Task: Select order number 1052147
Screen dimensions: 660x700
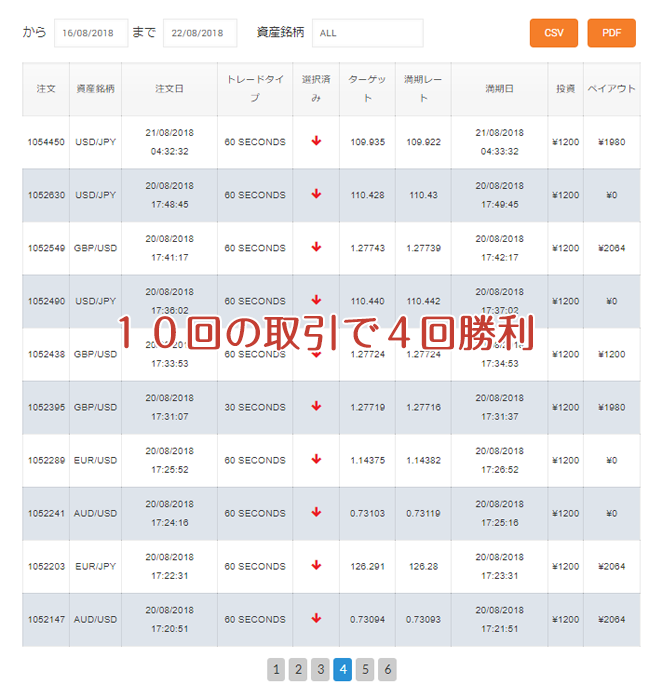Action: point(46,619)
